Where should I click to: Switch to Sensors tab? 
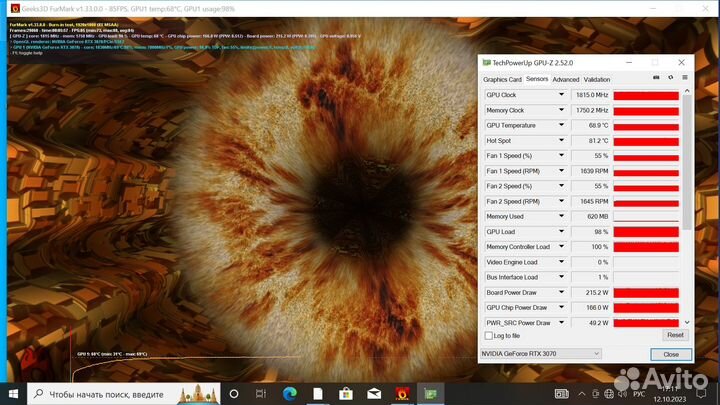coord(537,79)
